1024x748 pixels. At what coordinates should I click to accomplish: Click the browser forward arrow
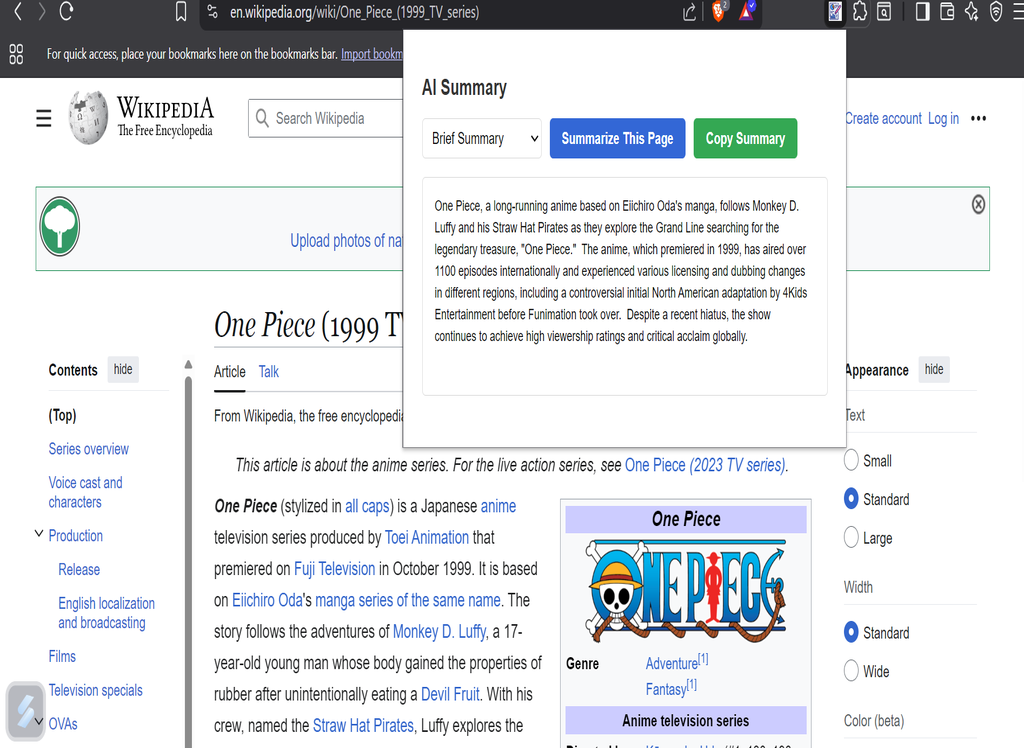(41, 11)
